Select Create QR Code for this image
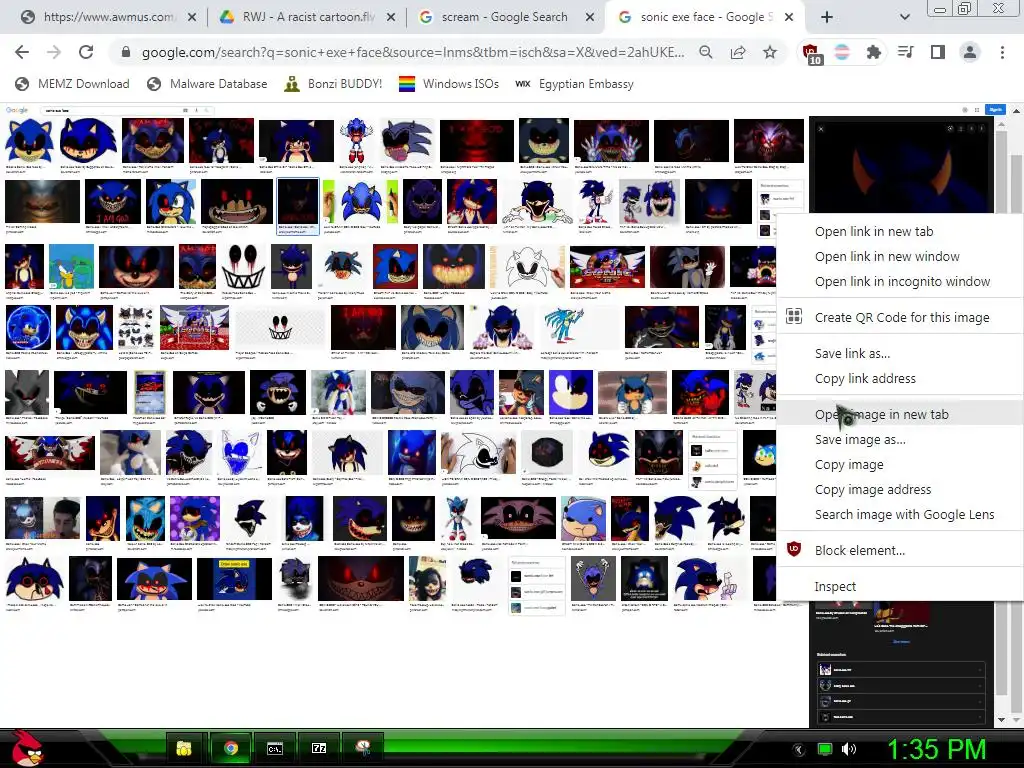This screenshot has width=1024, height=768. pos(902,317)
